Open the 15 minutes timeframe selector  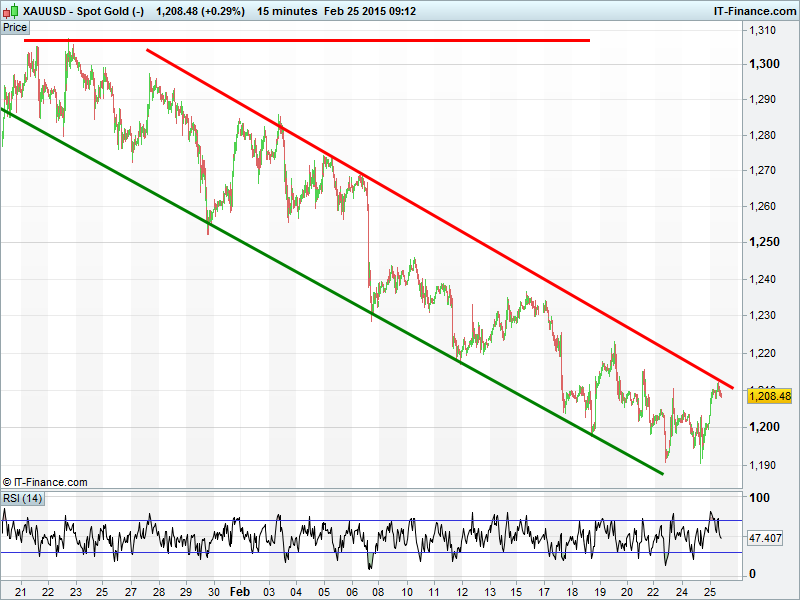click(x=287, y=11)
